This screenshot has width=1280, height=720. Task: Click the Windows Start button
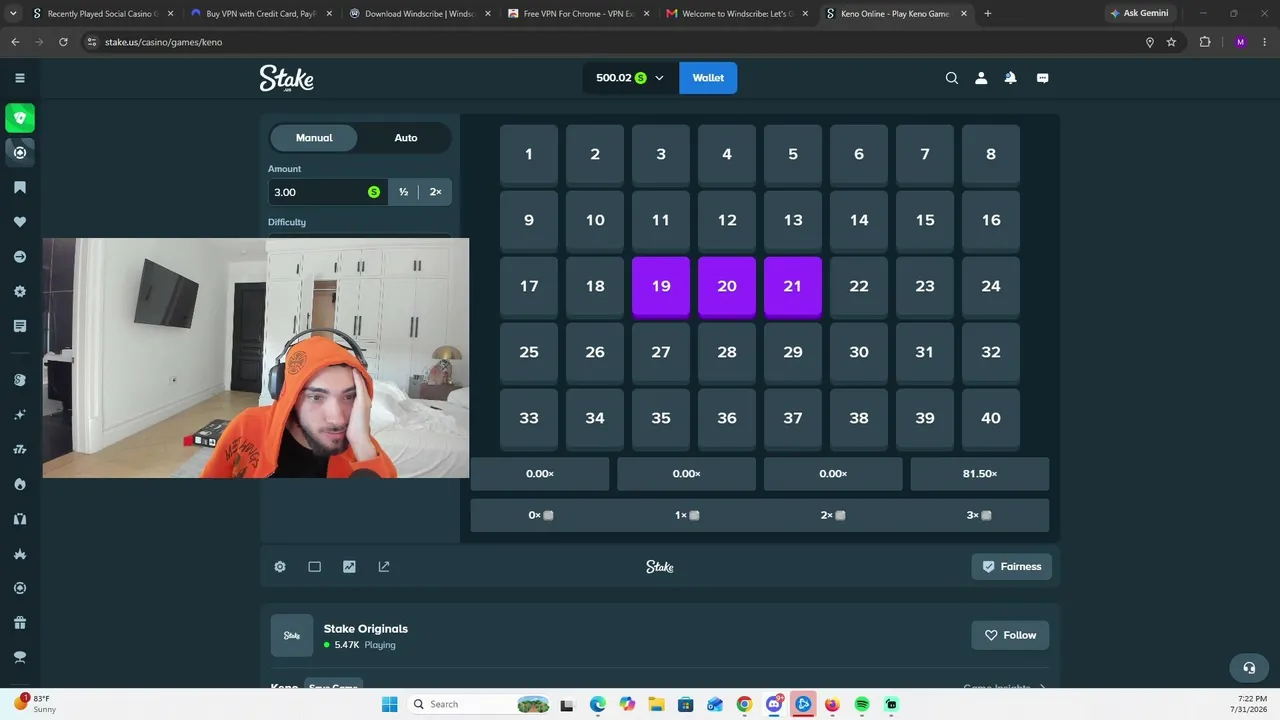(x=389, y=704)
